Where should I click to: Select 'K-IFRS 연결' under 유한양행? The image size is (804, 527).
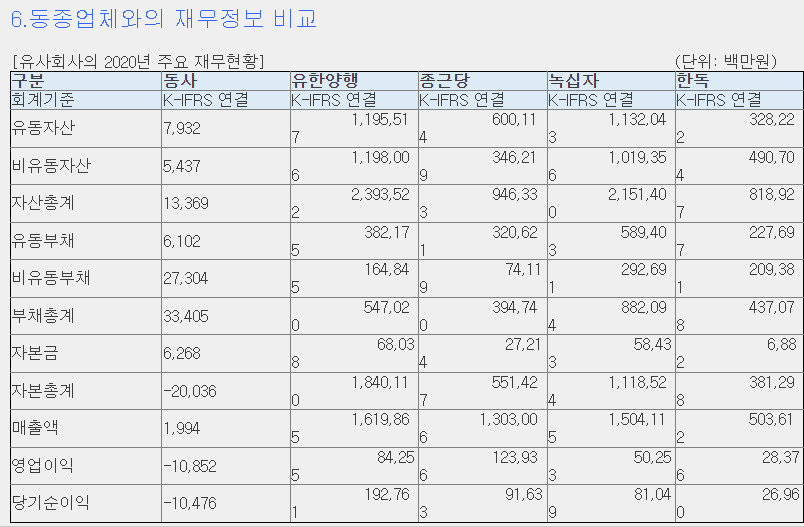pyautogui.click(x=334, y=99)
